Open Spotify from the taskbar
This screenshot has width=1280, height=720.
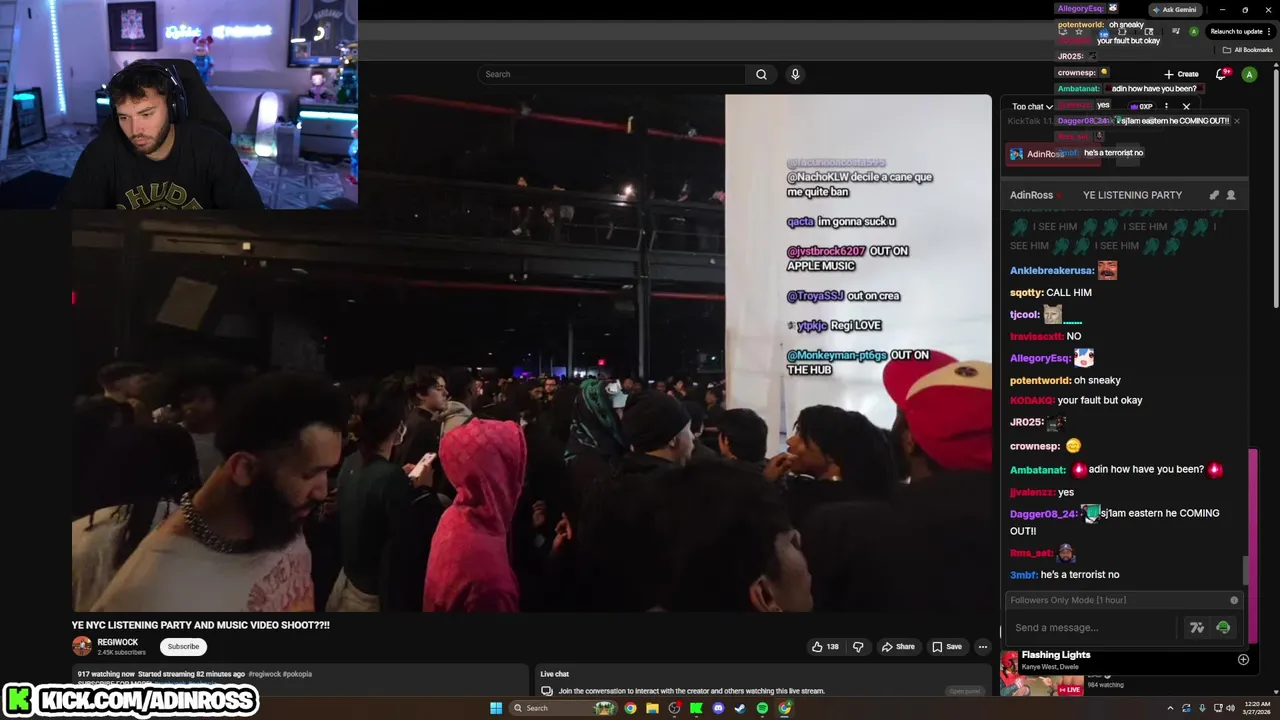click(762, 708)
